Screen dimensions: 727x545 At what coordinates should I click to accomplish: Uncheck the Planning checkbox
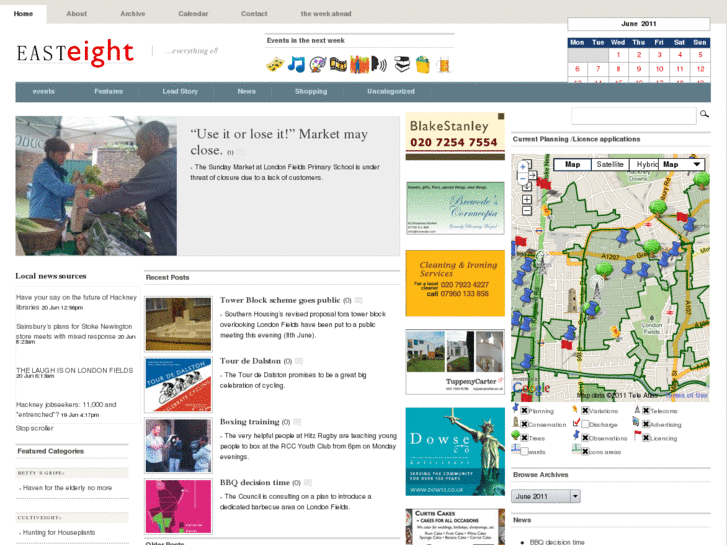pyautogui.click(x=524, y=411)
